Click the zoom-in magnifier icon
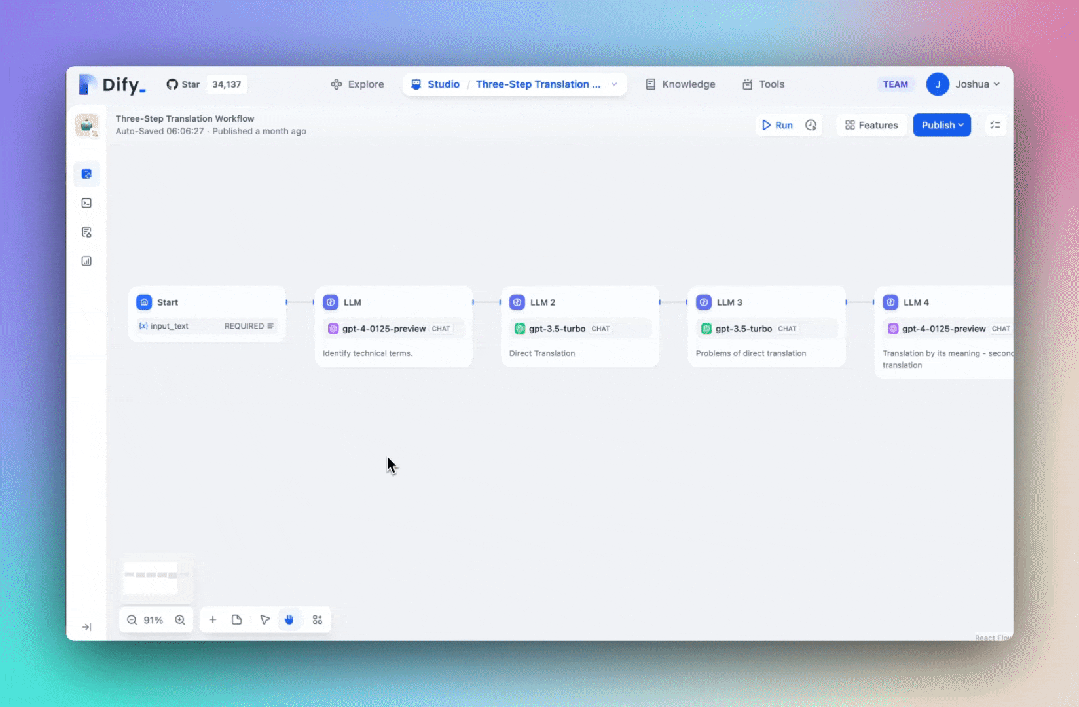The height and width of the screenshot is (707, 1079). pyautogui.click(x=180, y=620)
